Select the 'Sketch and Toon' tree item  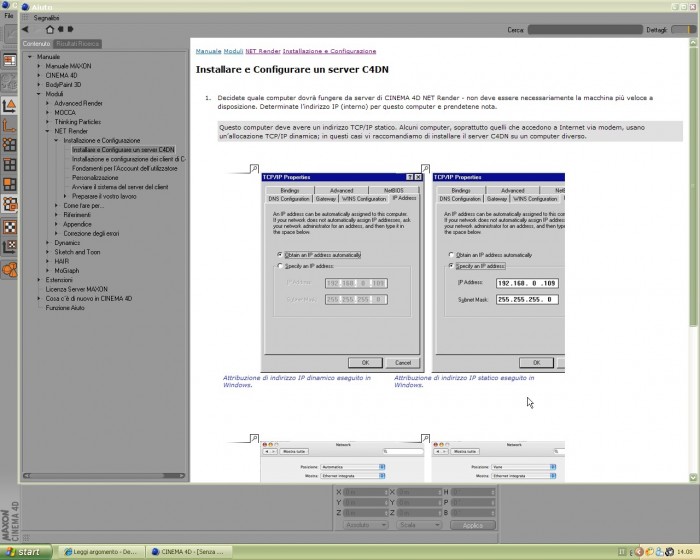tap(77, 252)
